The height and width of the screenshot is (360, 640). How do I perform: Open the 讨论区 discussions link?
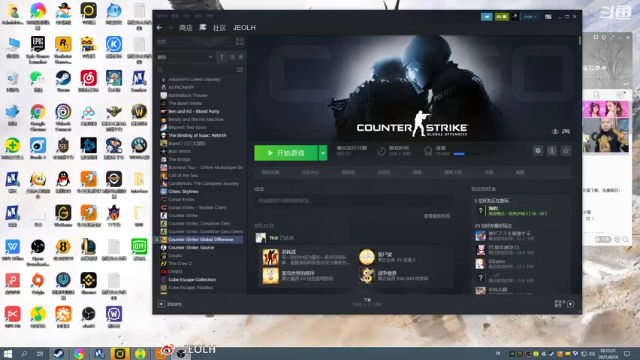[x=384, y=172]
